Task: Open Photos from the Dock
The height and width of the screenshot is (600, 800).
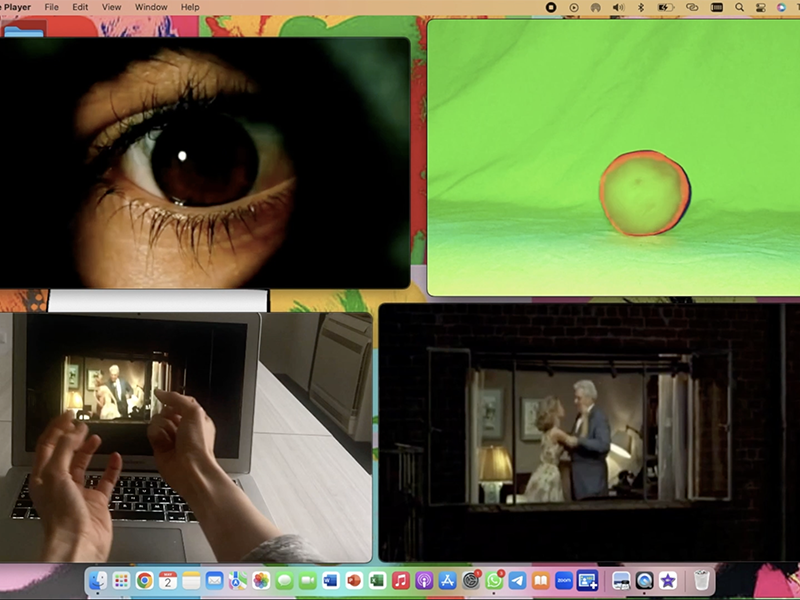Action: coord(261,580)
